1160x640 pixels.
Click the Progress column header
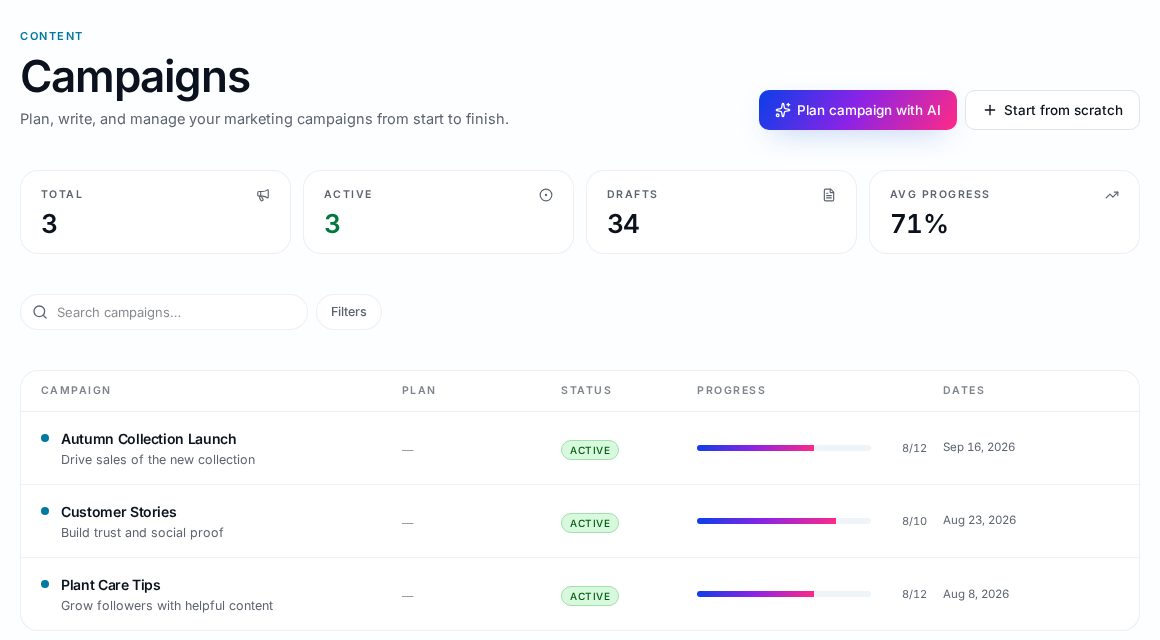coord(731,390)
